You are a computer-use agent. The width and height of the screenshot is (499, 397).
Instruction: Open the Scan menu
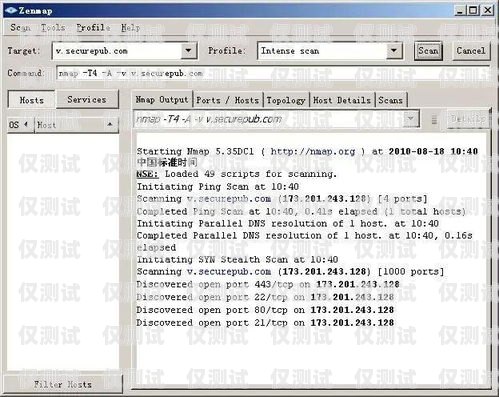pos(20,27)
